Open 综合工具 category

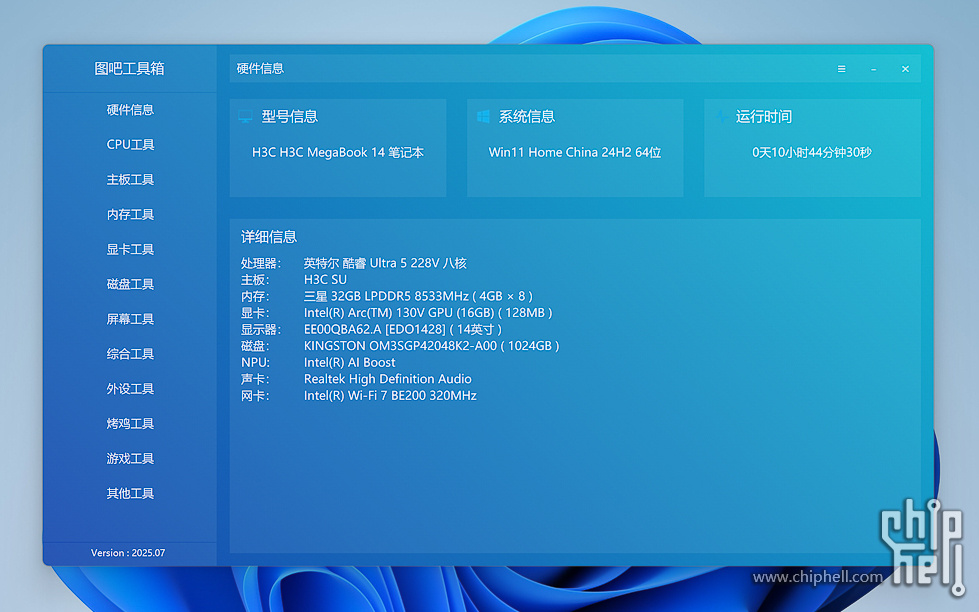pyautogui.click(x=130, y=354)
